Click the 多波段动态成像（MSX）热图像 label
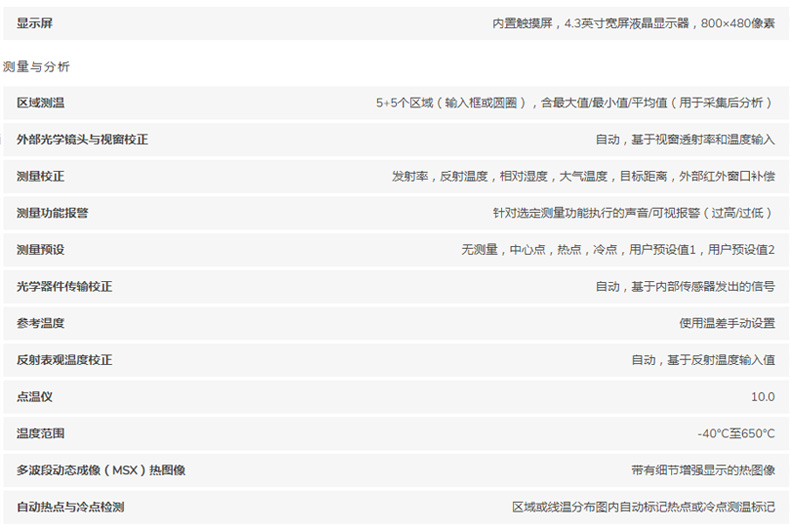 [101, 470]
